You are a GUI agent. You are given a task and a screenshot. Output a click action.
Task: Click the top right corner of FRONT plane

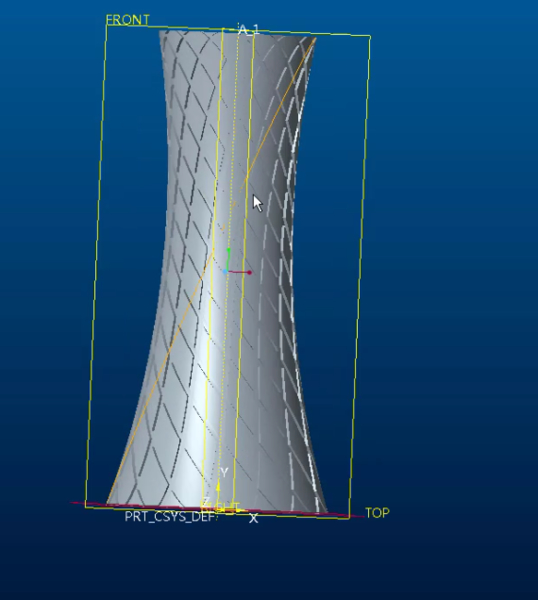tap(370, 36)
